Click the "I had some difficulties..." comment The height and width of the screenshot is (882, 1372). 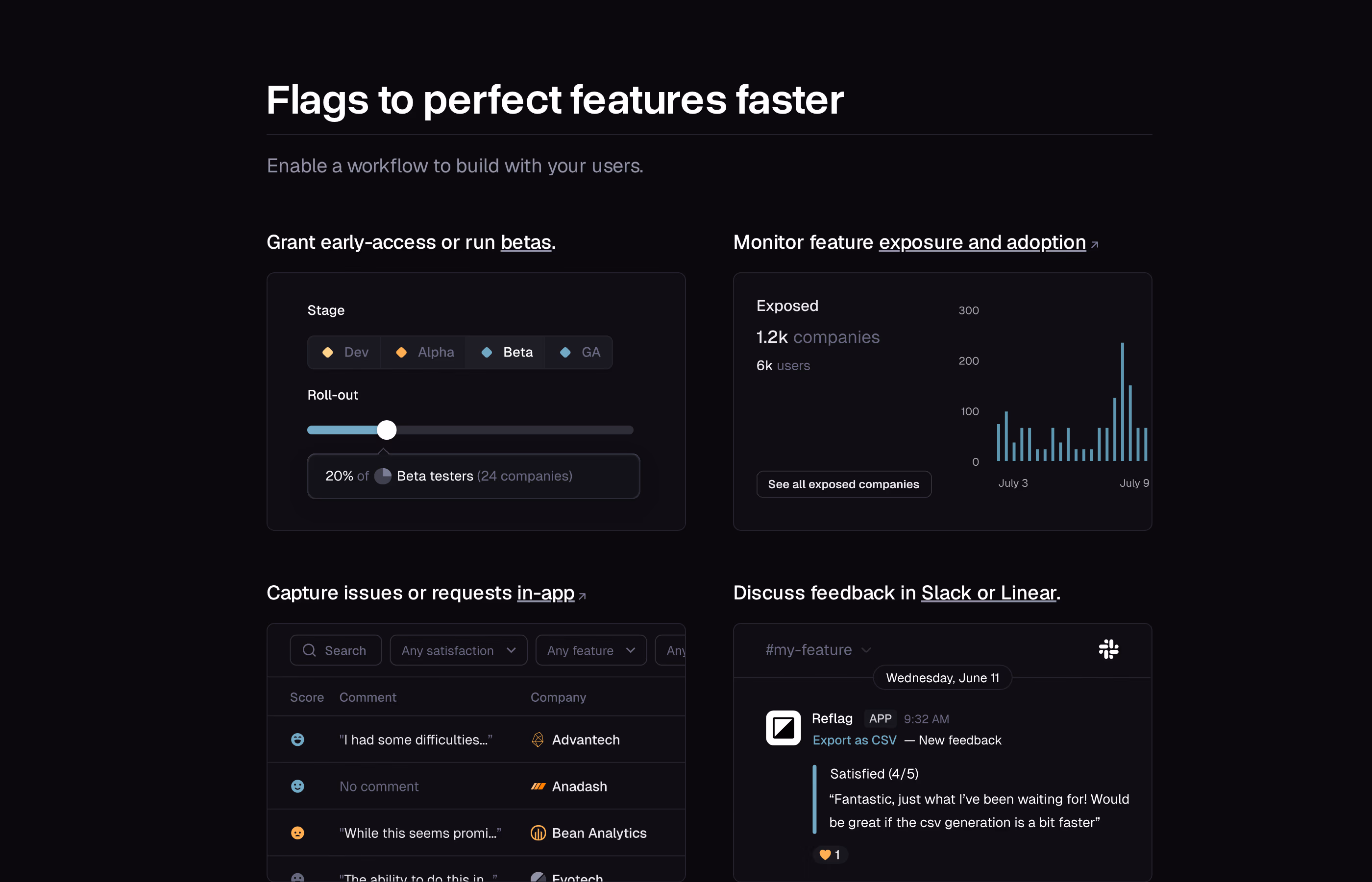pyautogui.click(x=416, y=740)
